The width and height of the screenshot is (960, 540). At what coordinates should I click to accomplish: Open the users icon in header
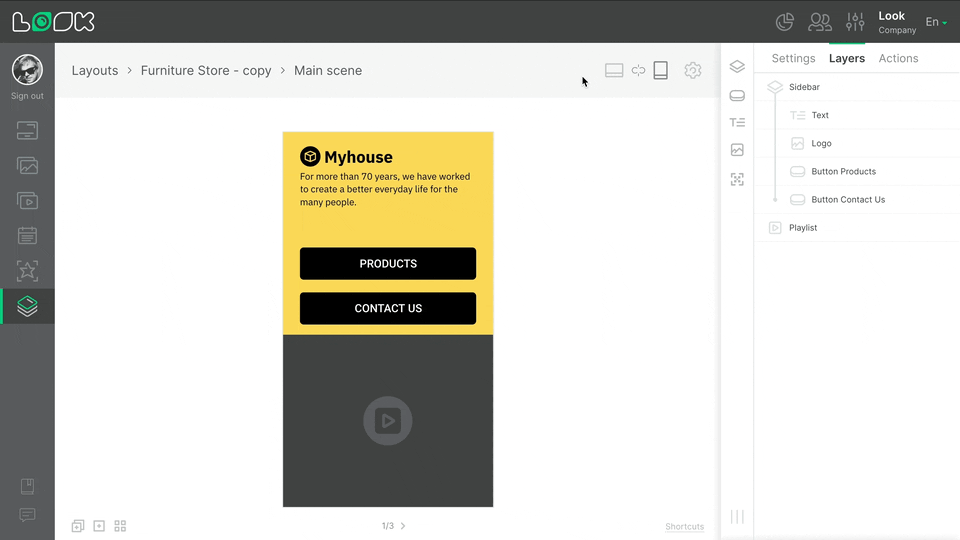pos(820,21)
